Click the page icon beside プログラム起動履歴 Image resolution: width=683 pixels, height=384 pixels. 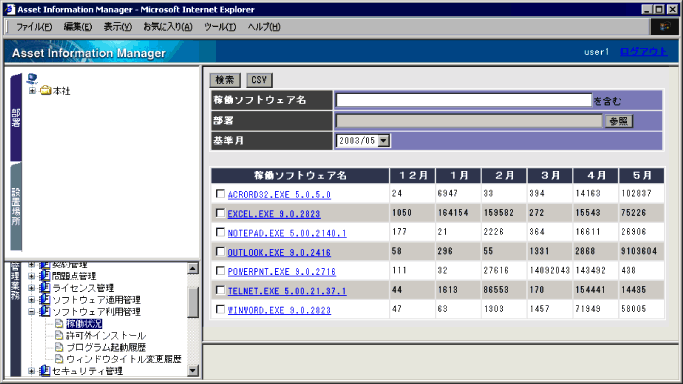pos(59,347)
